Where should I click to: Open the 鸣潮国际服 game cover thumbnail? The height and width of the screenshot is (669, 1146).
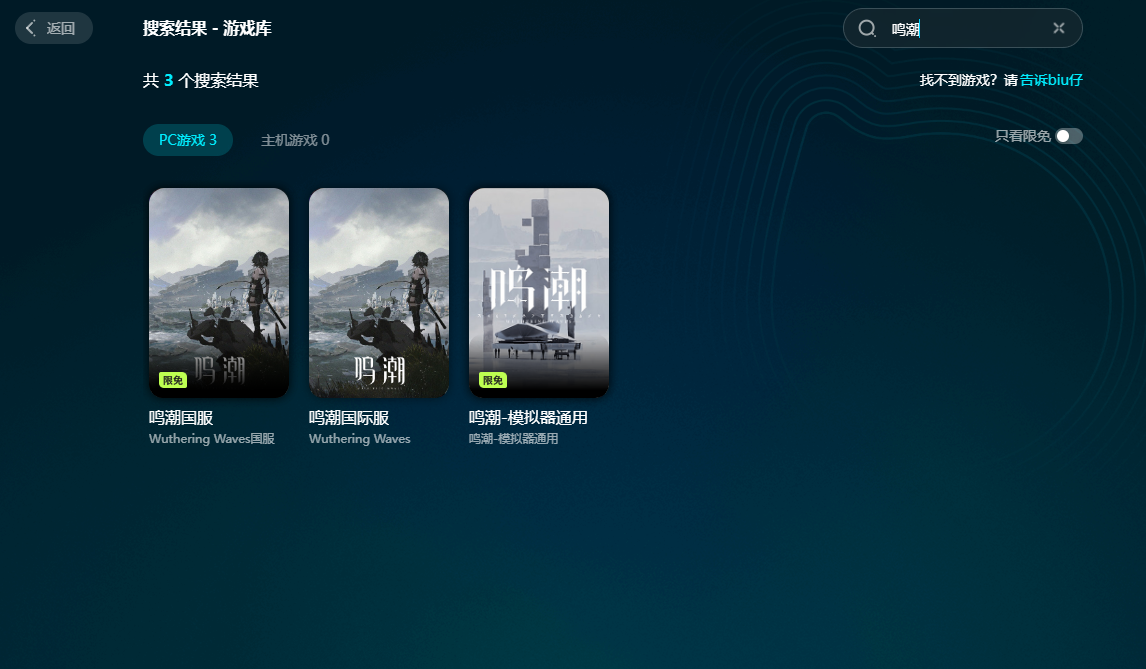(379, 293)
